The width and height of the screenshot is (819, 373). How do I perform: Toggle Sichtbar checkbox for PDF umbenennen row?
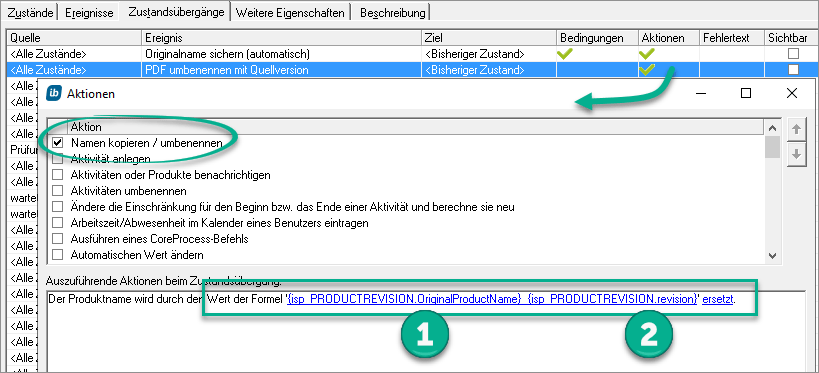(x=793, y=69)
